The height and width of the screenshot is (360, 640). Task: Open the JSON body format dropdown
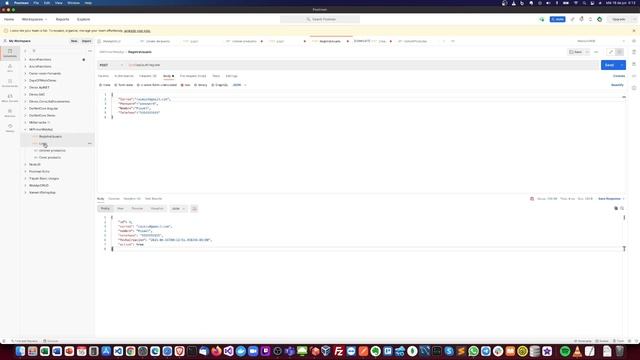pos(239,85)
